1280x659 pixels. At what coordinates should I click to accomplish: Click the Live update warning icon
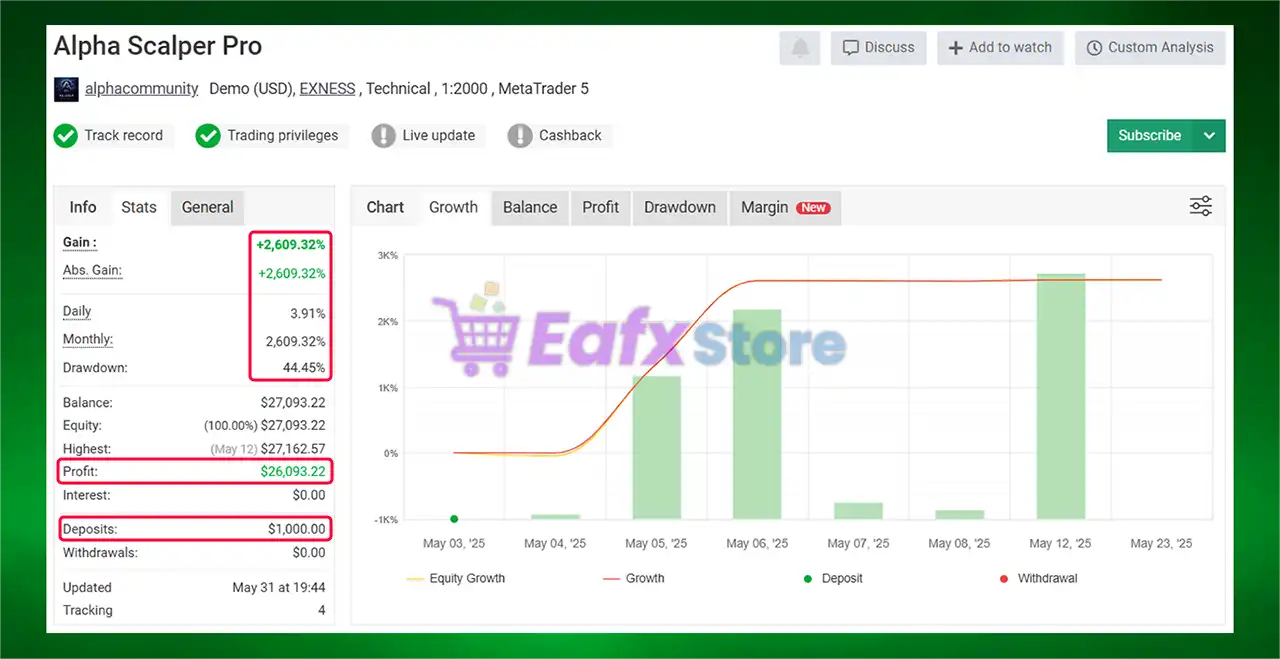click(x=383, y=136)
